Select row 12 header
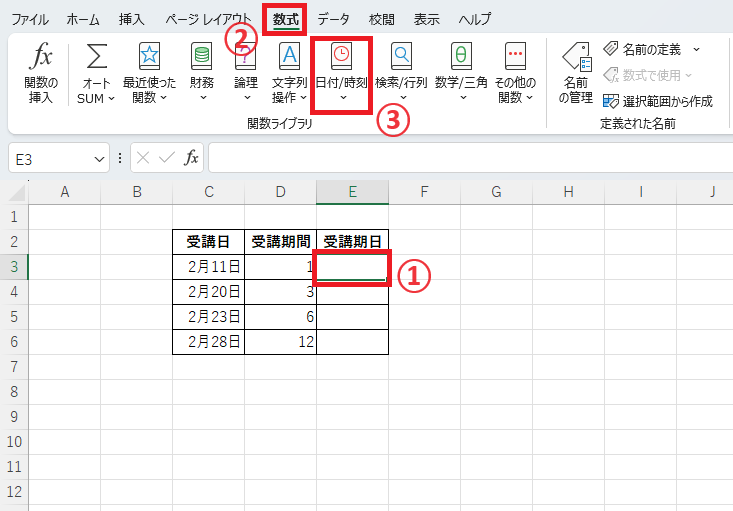The width and height of the screenshot is (733, 511). pyautogui.click(x=14, y=492)
